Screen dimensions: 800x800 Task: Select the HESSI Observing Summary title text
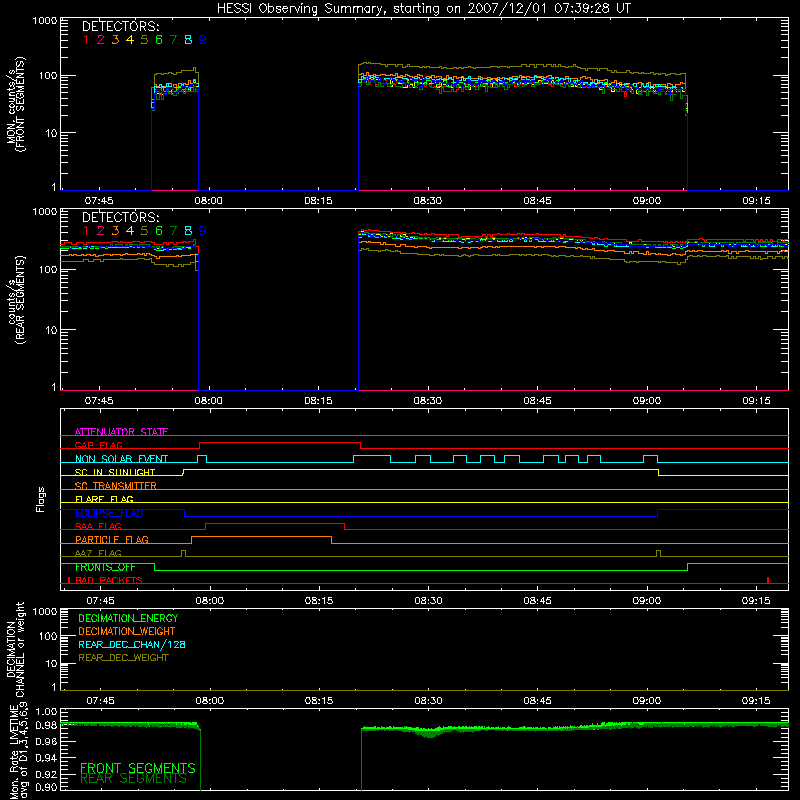pyautogui.click(x=423, y=8)
